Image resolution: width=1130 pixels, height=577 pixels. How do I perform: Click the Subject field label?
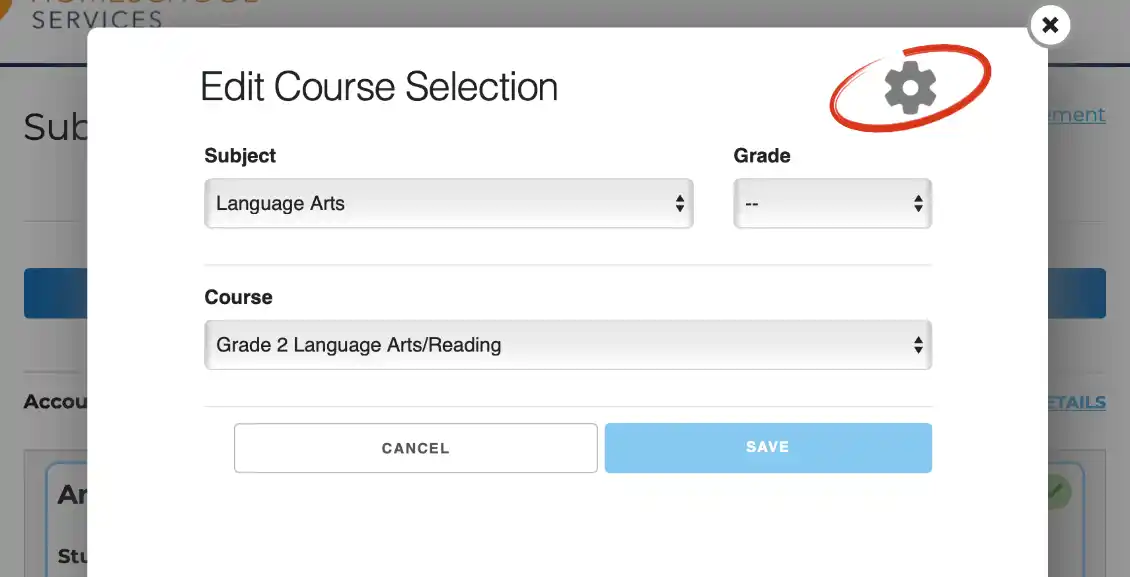[240, 156]
